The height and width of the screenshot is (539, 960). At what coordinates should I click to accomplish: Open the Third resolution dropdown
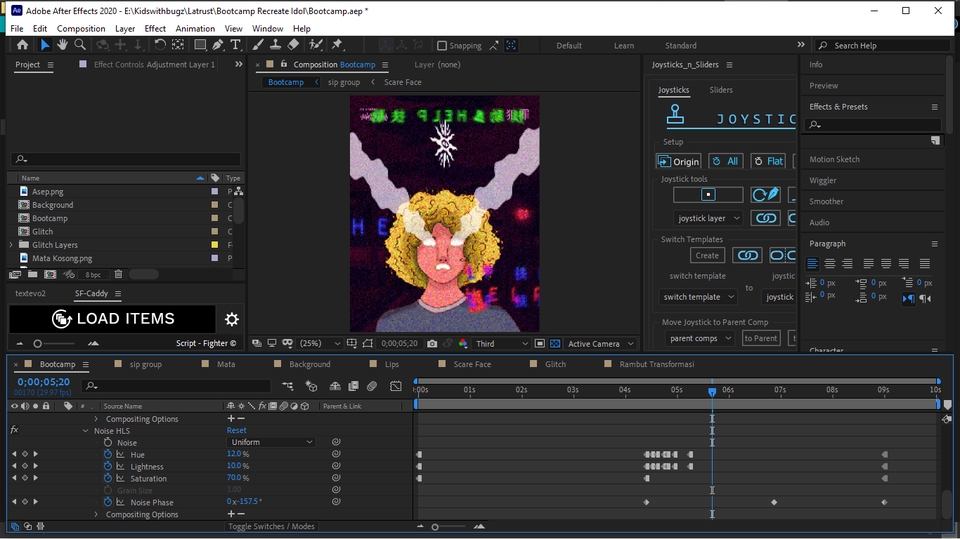(x=502, y=344)
